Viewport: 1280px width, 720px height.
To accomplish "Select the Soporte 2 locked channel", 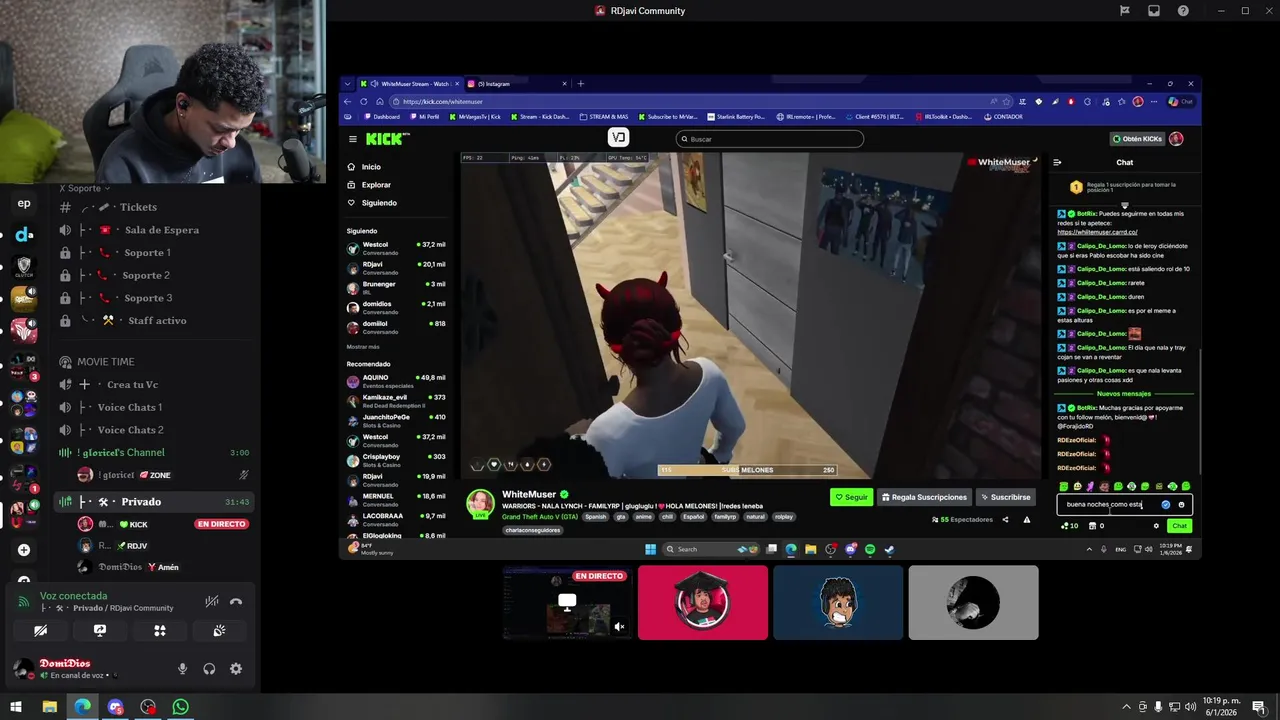I will [155, 275].
